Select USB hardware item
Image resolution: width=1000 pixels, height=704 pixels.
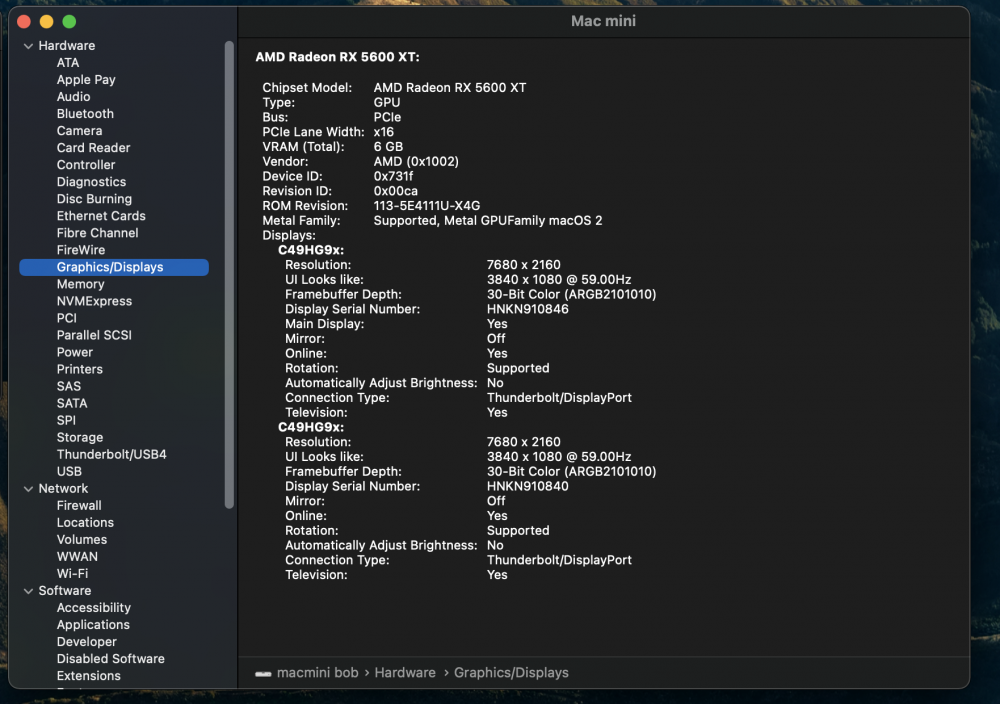[69, 471]
